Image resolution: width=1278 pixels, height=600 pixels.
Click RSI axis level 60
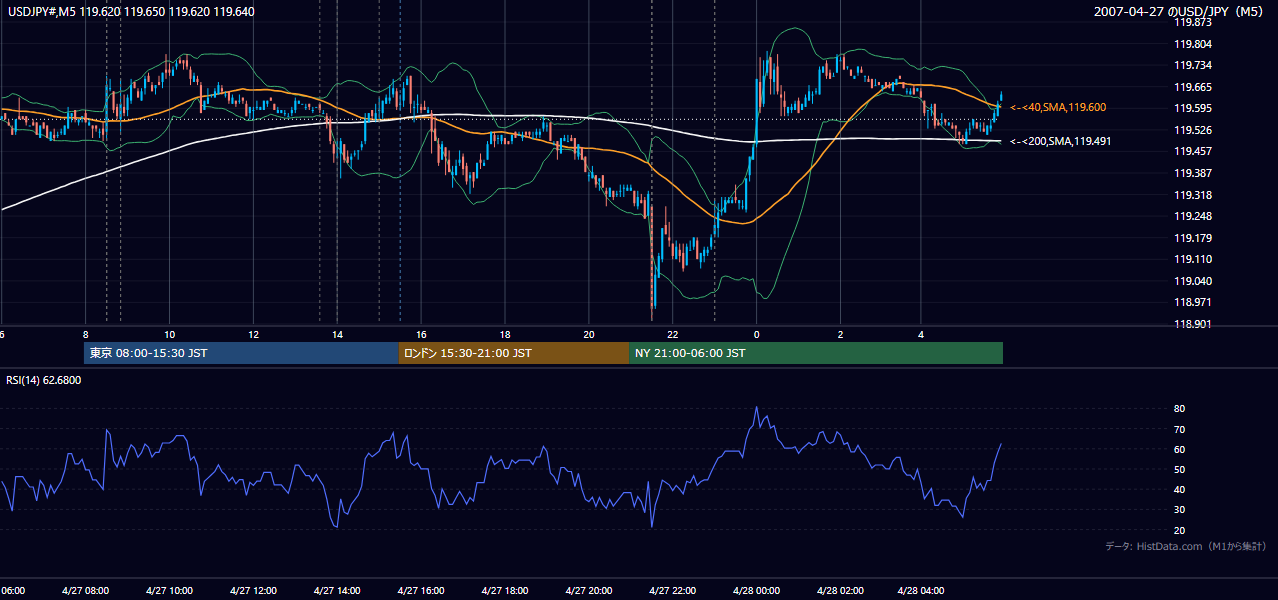[x=1180, y=449]
